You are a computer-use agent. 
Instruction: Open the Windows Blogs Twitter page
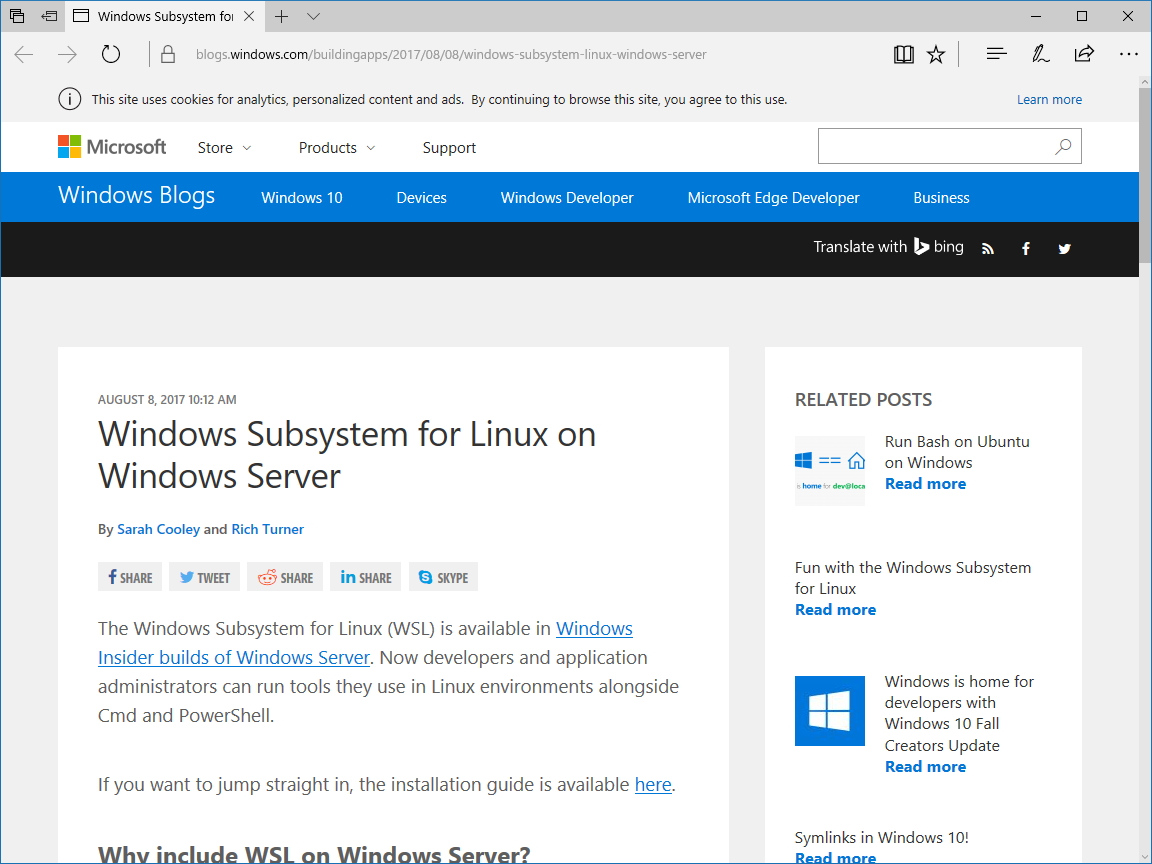point(1064,248)
